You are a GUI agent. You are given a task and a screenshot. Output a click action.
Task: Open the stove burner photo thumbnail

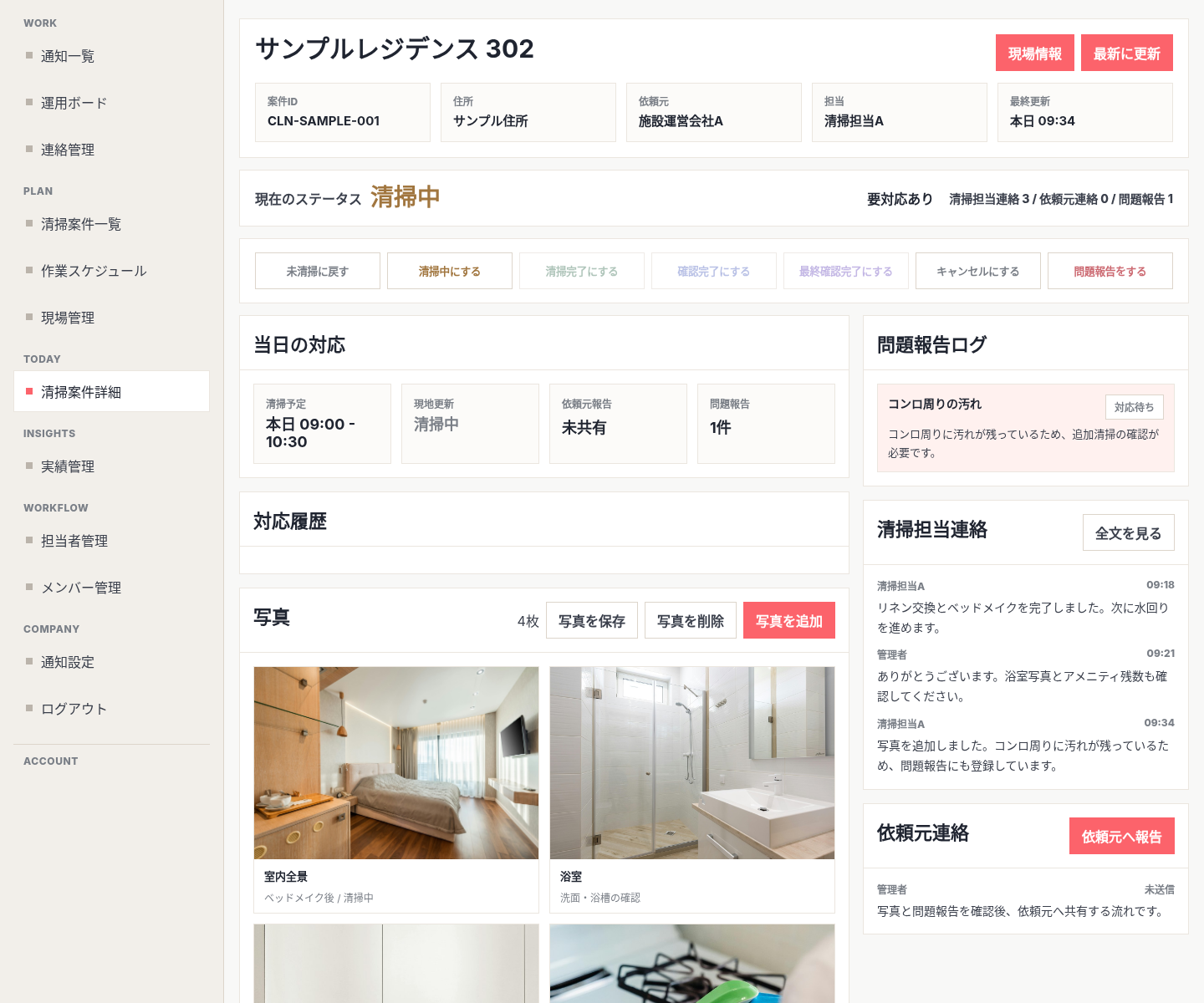(692, 964)
